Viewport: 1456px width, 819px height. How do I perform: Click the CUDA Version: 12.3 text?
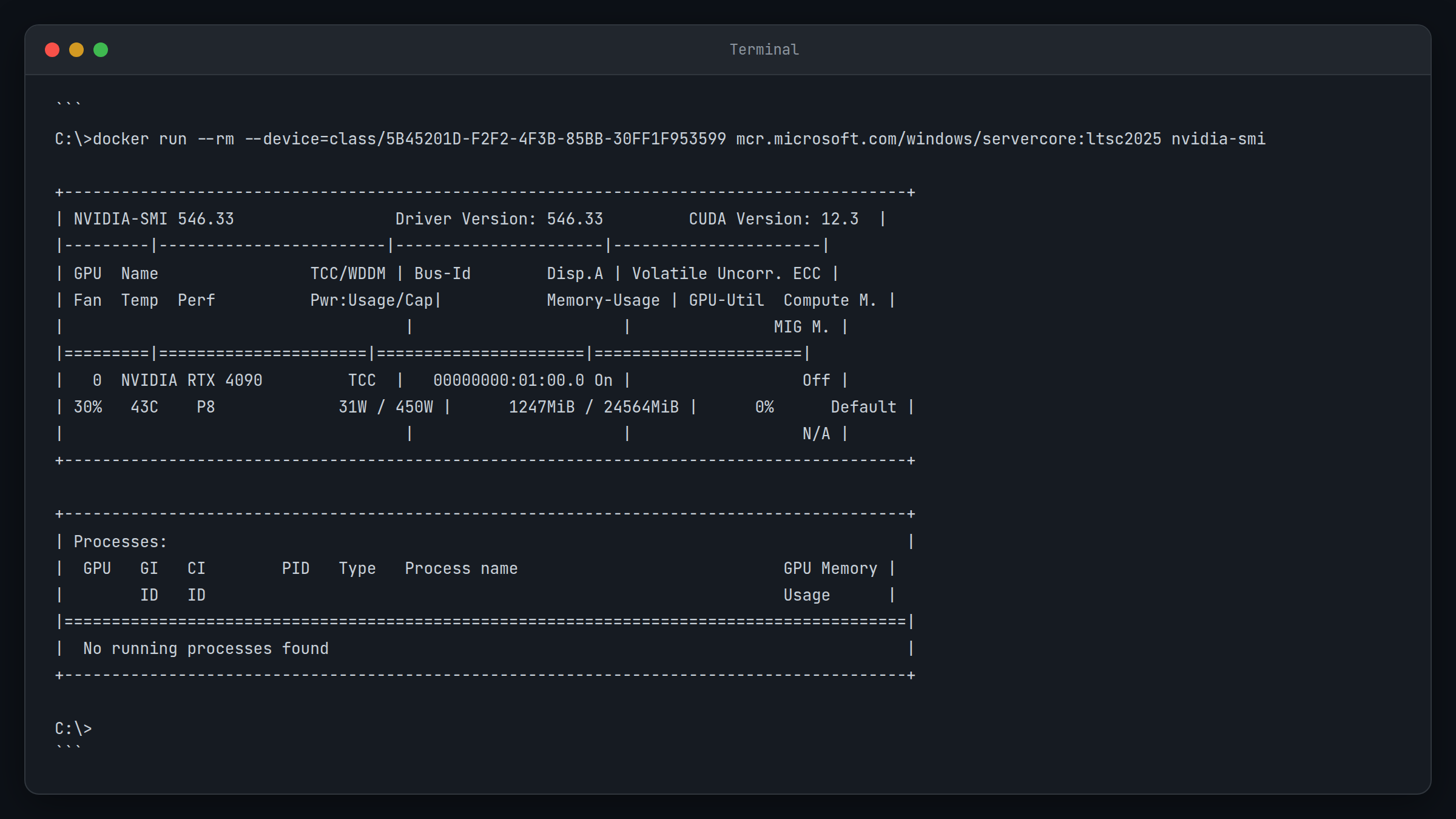(x=773, y=218)
